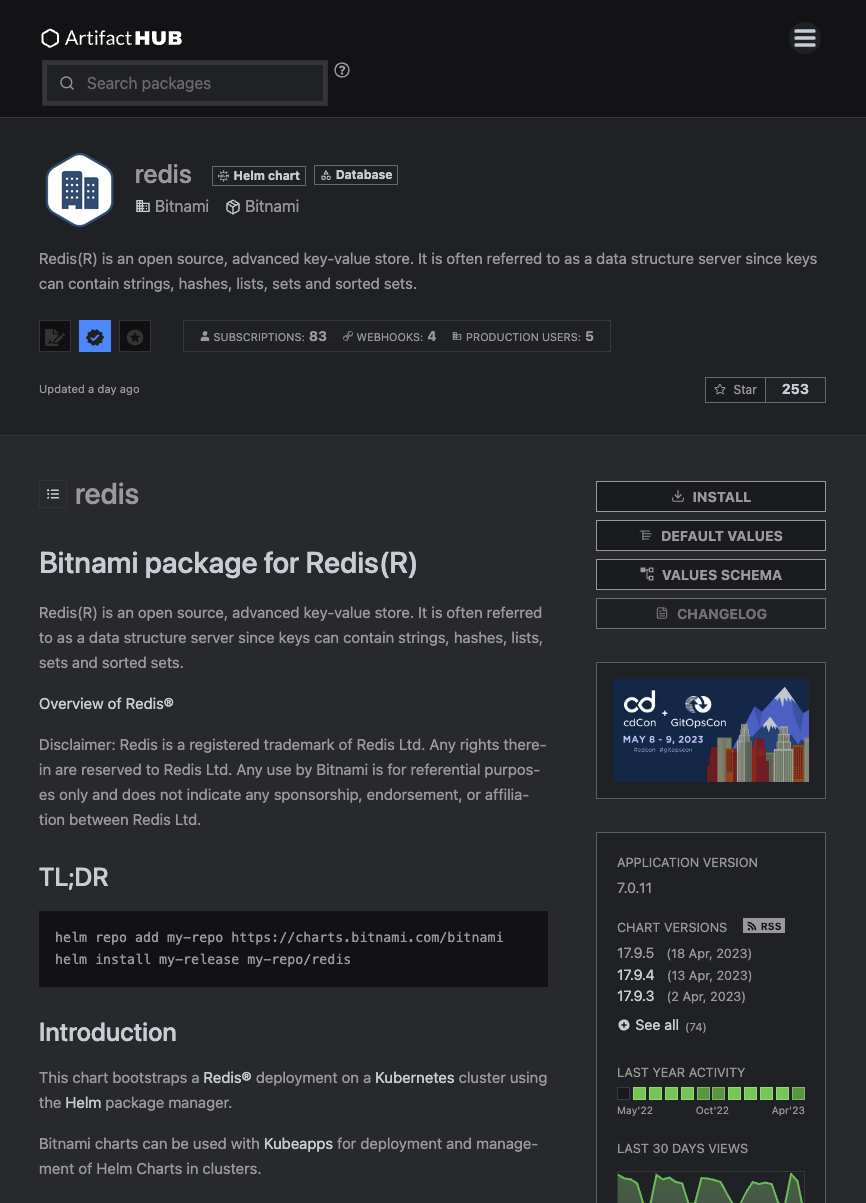The height and width of the screenshot is (1203, 866).
Task: Click the redis package logo image
Action: click(79, 190)
